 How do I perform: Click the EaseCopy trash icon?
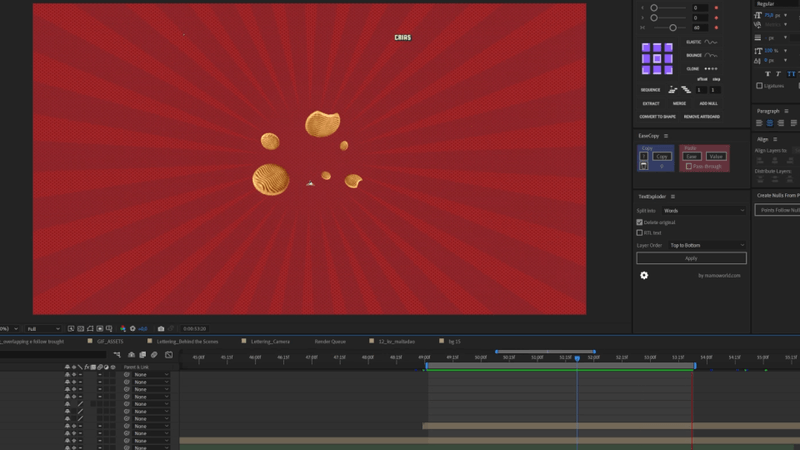[644, 166]
